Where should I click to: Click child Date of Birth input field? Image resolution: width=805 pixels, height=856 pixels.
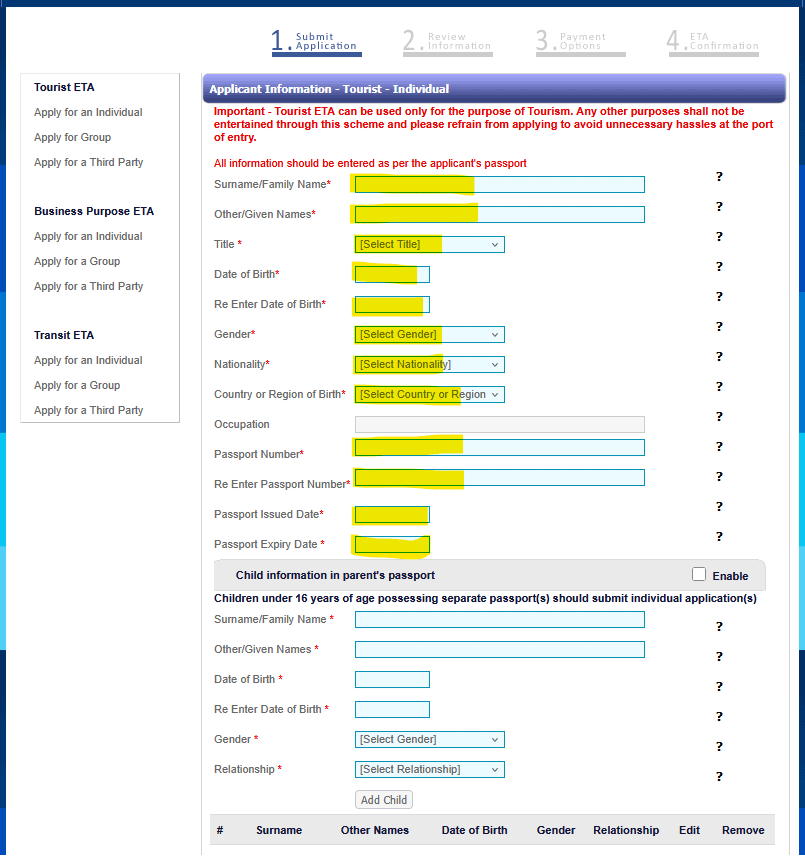(392, 680)
